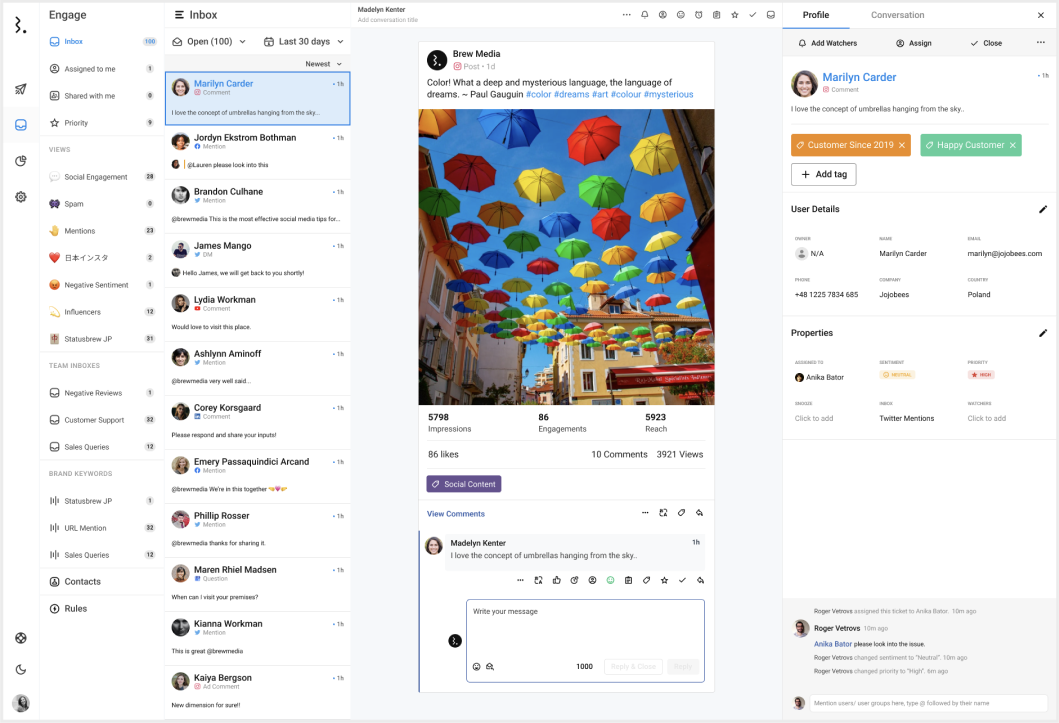This screenshot has width=1059, height=723.
Task: Open Customer Support team inbox
Action: coord(101,420)
